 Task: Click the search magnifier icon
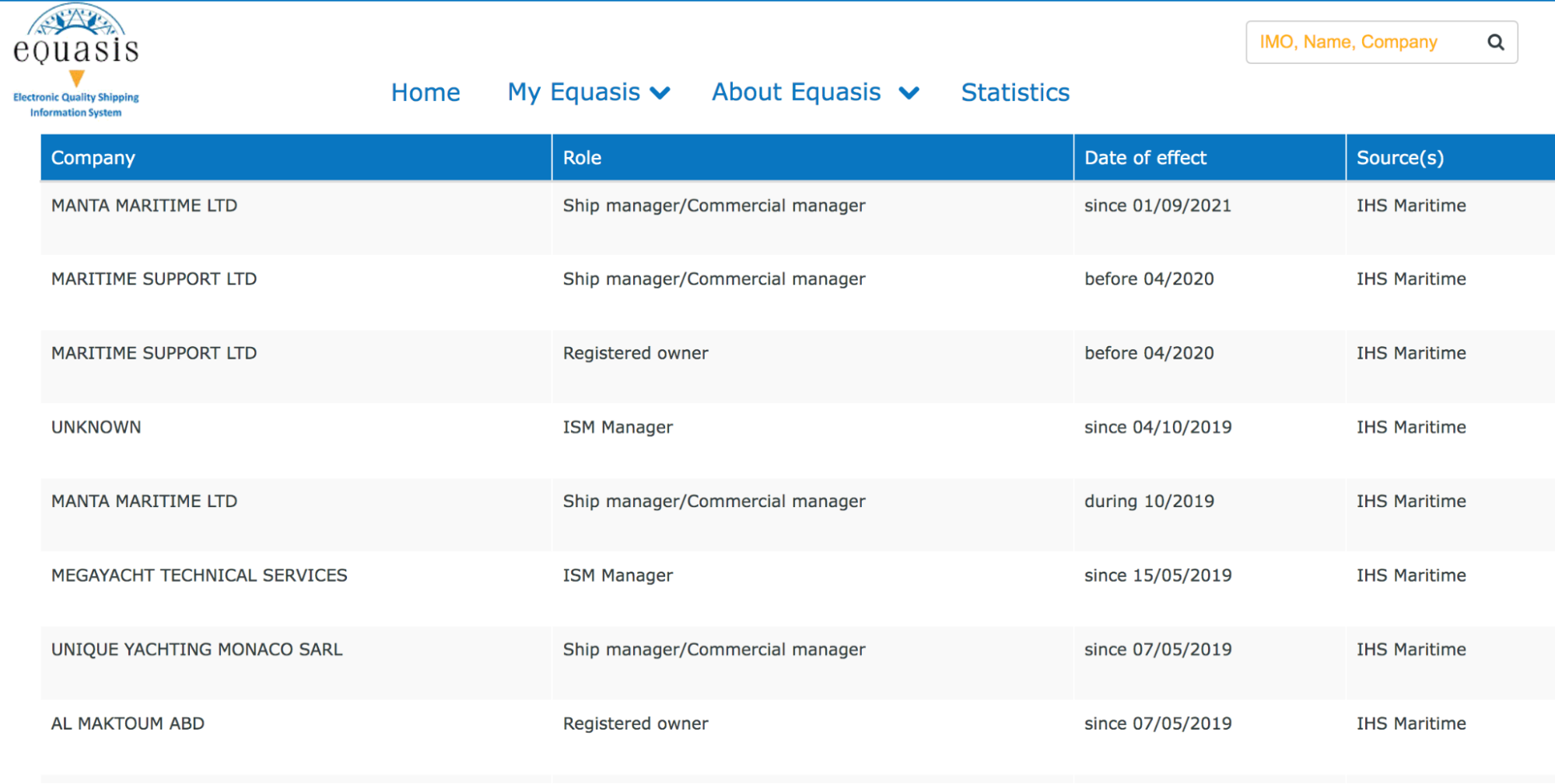pos(1495,42)
